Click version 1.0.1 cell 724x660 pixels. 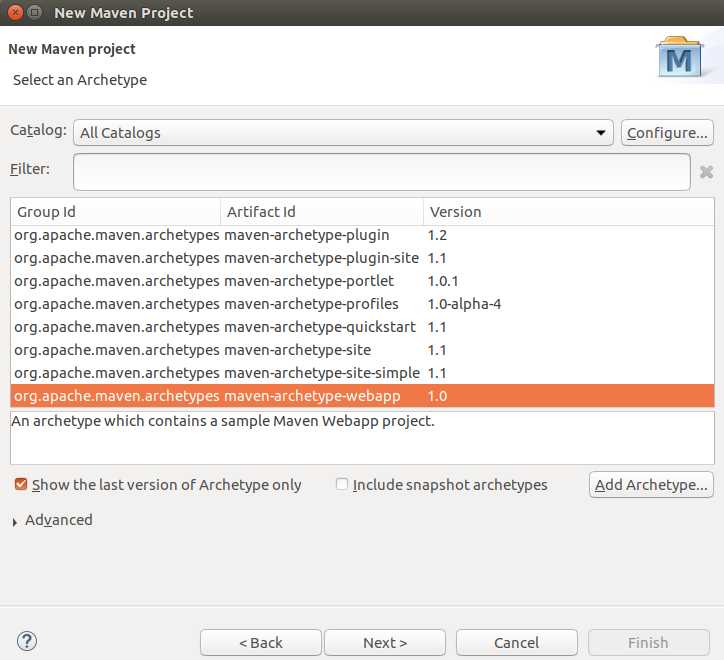[x=443, y=281]
